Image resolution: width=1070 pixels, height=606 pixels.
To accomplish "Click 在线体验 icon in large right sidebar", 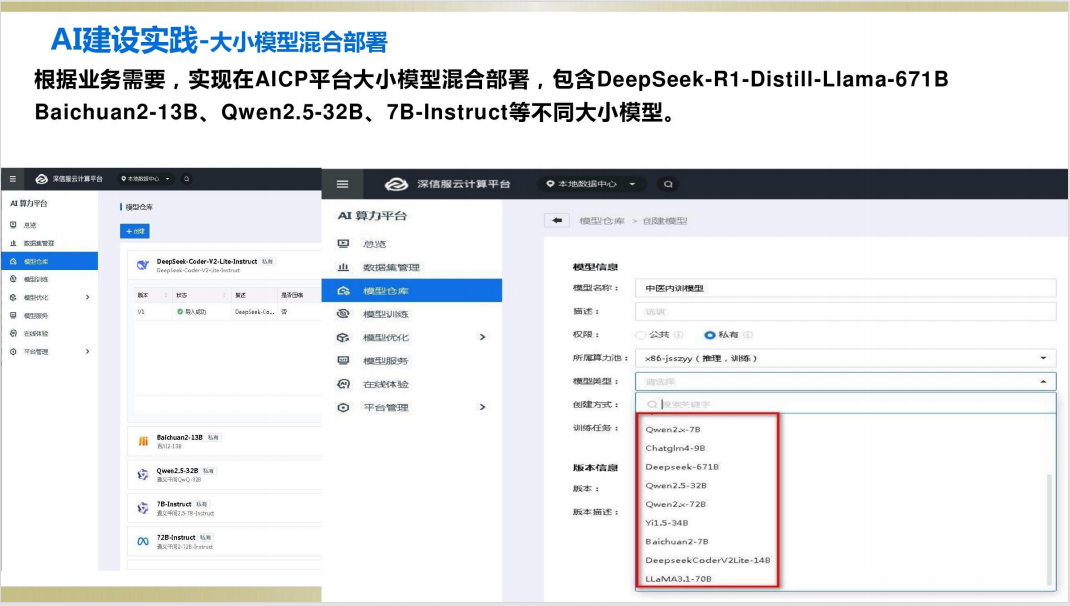I will tap(343, 384).
